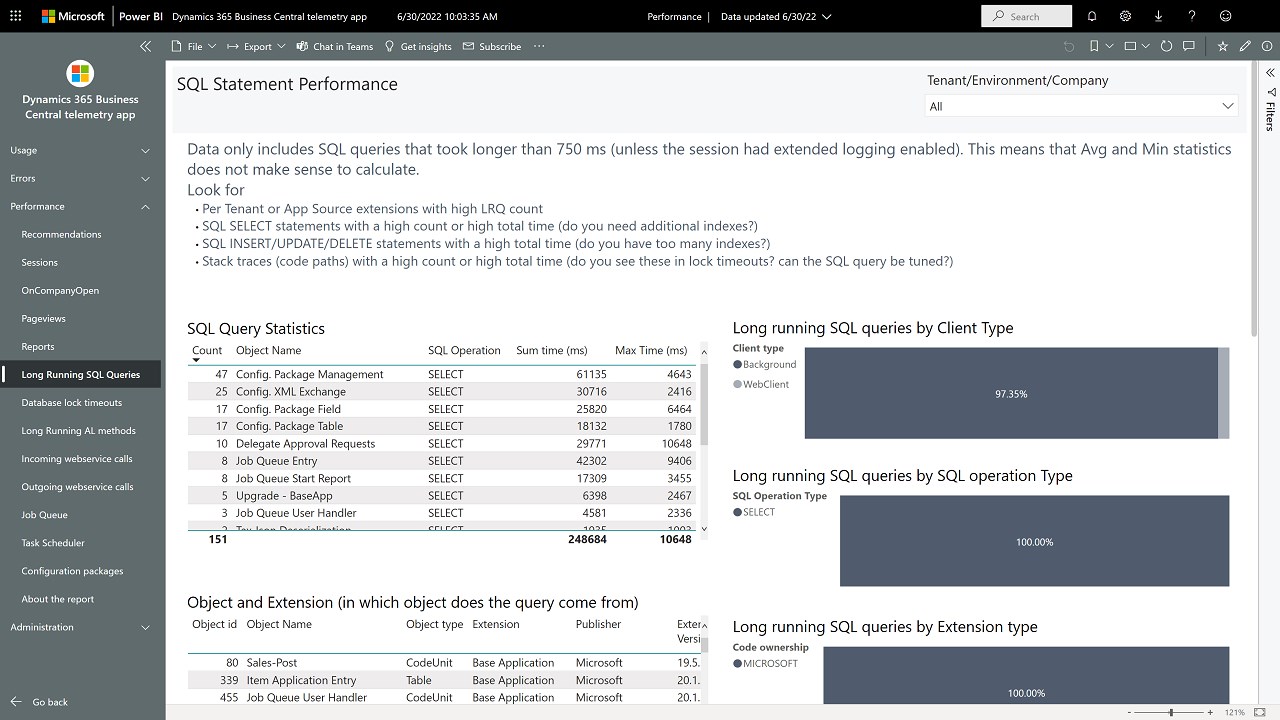Screen dimensions: 1280x720
Task: Click the edit pencil icon
Action: pyautogui.click(x=1245, y=46)
